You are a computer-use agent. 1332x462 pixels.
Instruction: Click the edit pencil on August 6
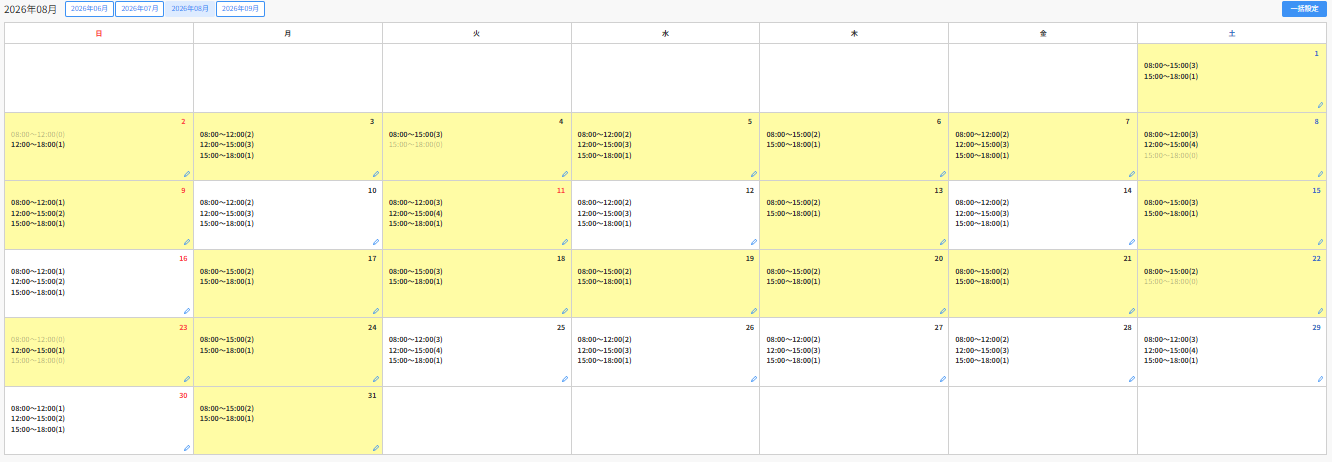coord(942,173)
